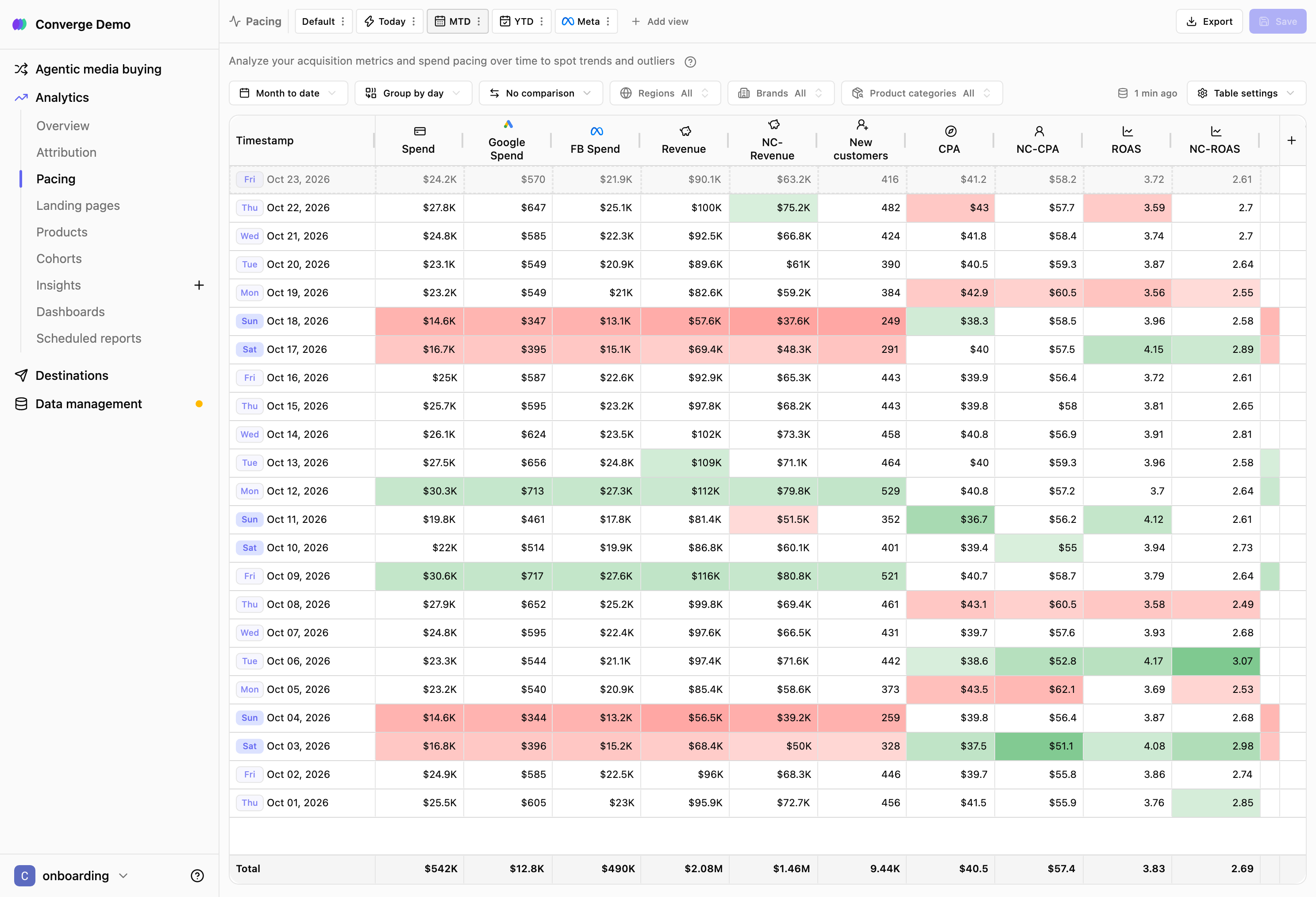
Task: Expand the Group by day dropdown
Action: [x=413, y=93]
